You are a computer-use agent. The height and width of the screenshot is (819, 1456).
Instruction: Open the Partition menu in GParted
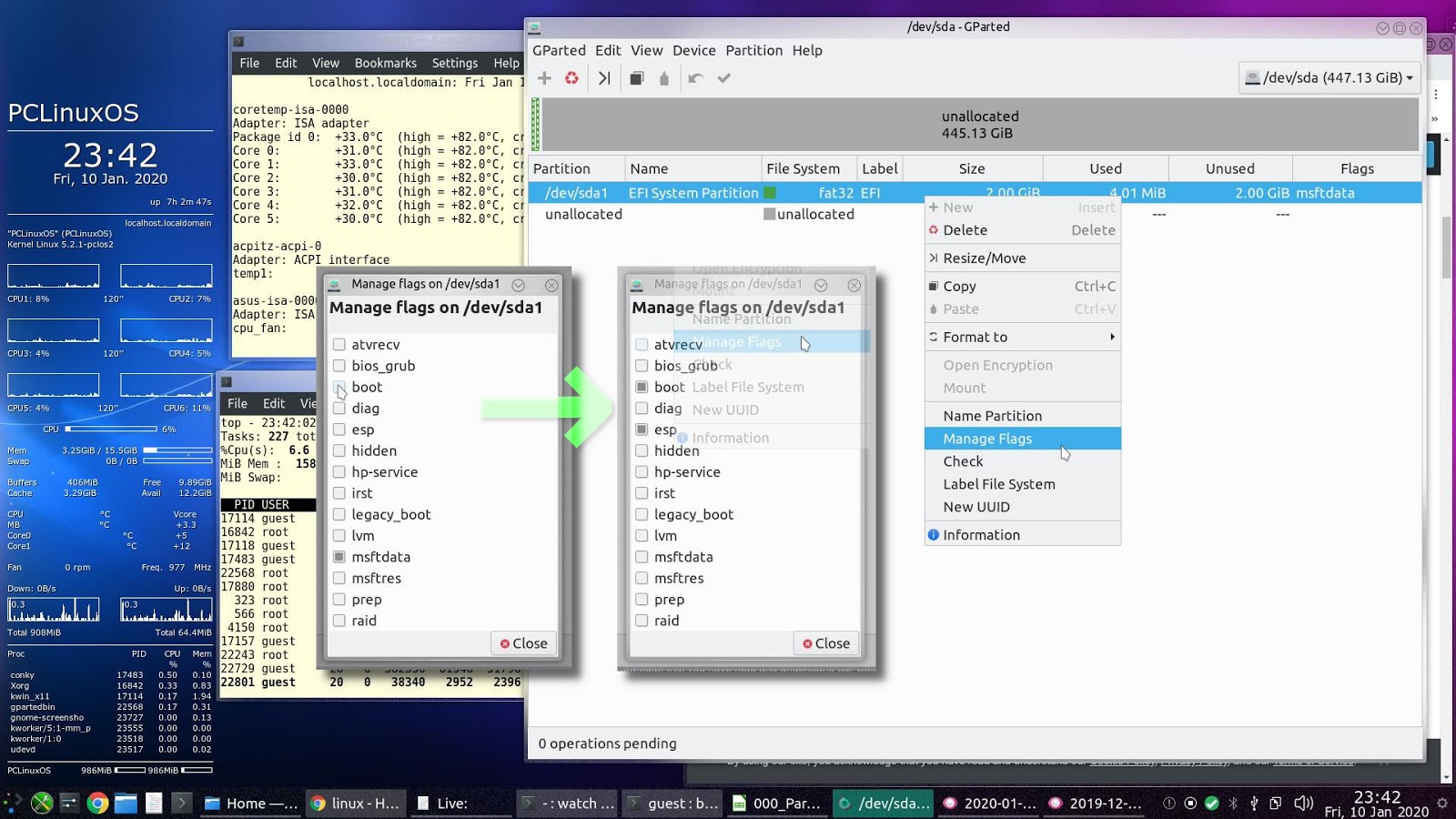coord(753,50)
